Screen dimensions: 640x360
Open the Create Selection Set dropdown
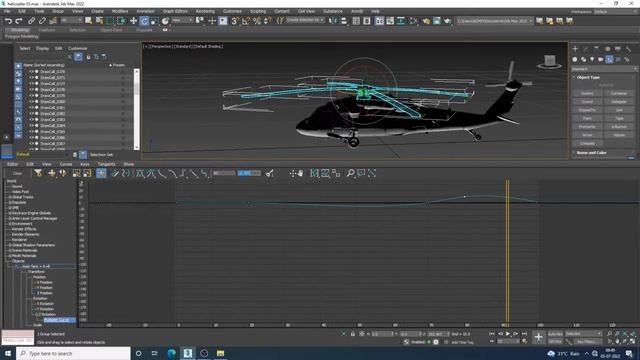(x=304, y=20)
